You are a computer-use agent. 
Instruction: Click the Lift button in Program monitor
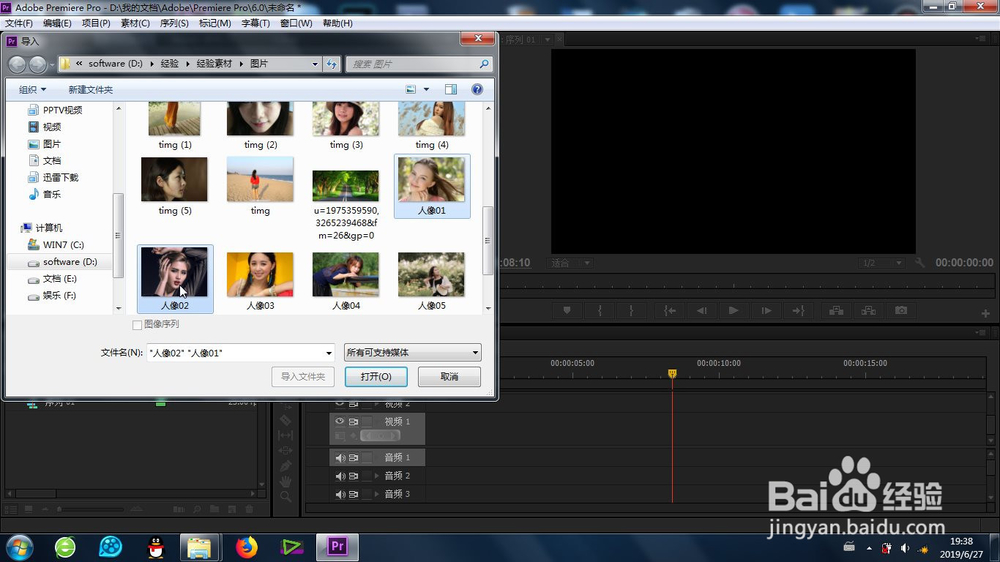(836, 311)
